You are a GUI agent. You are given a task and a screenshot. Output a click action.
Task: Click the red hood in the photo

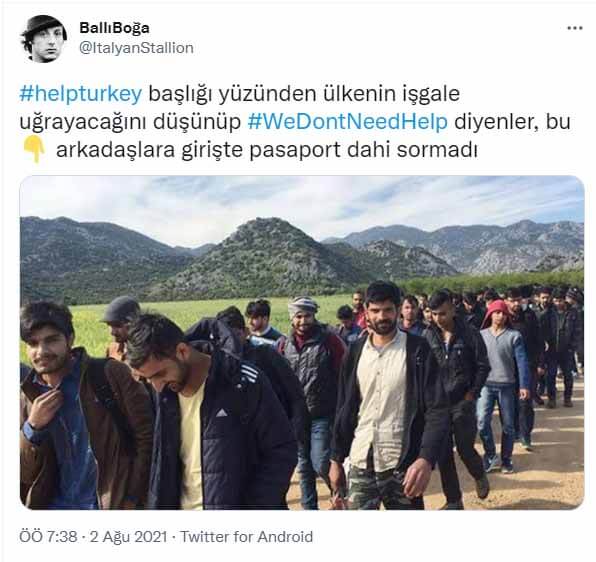tap(498, 310)
